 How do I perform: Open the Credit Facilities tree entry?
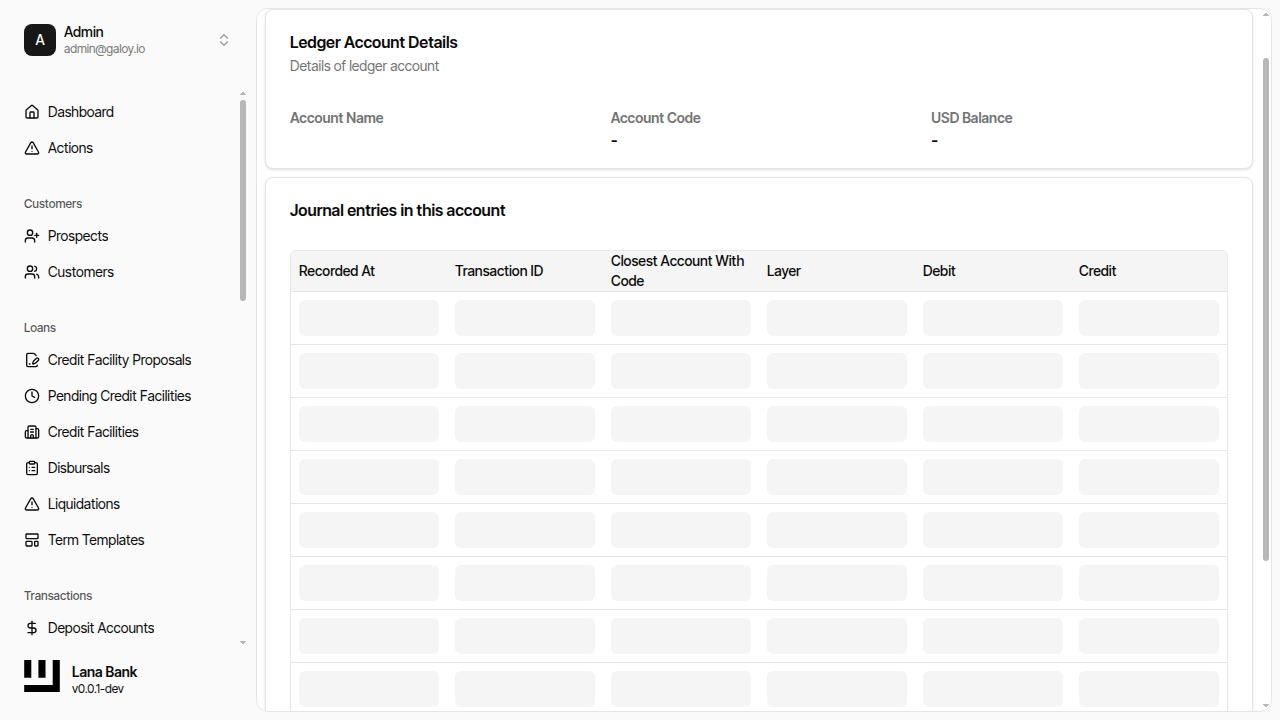click(x=93, y=431)
